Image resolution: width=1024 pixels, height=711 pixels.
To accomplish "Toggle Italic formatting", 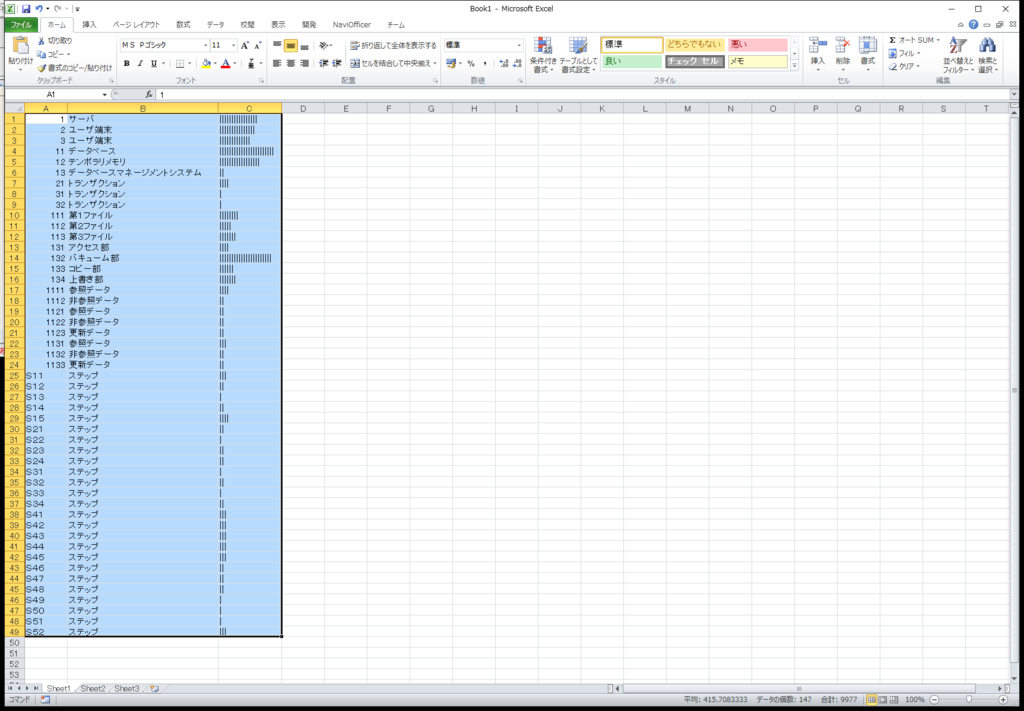I will [x=140, y=63].
